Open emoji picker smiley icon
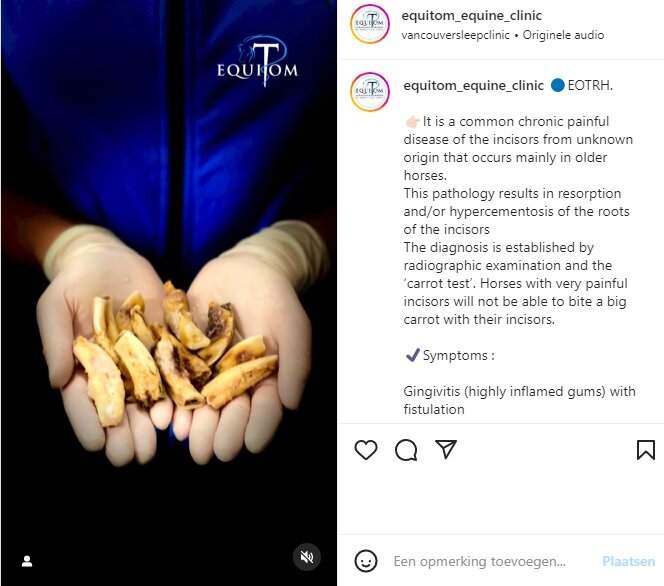Screen dimensions: 664x586 click(366, 561)
